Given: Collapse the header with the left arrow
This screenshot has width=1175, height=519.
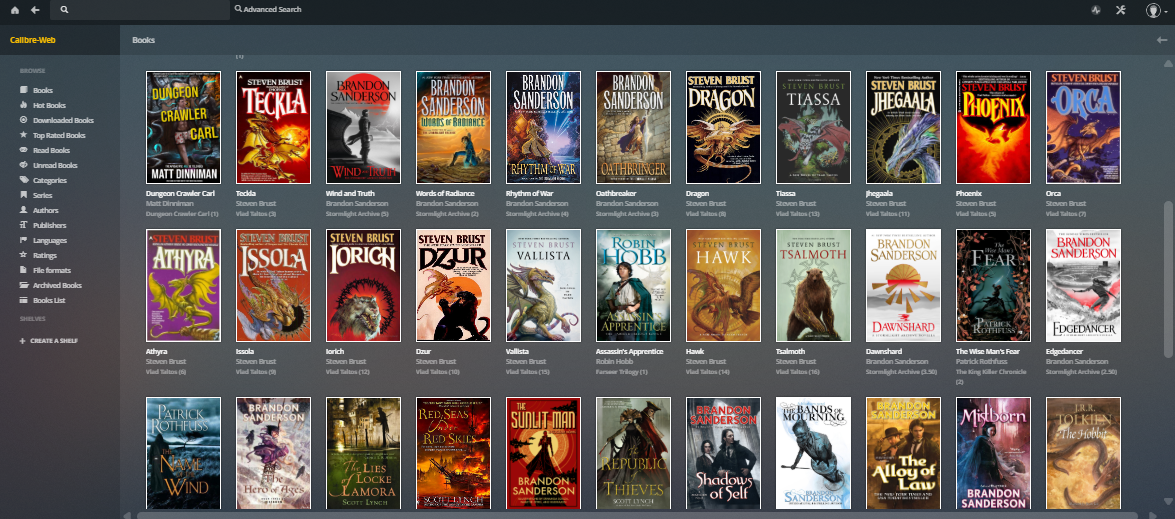Looking at the screenshot, I should (x=1162, y=40).
